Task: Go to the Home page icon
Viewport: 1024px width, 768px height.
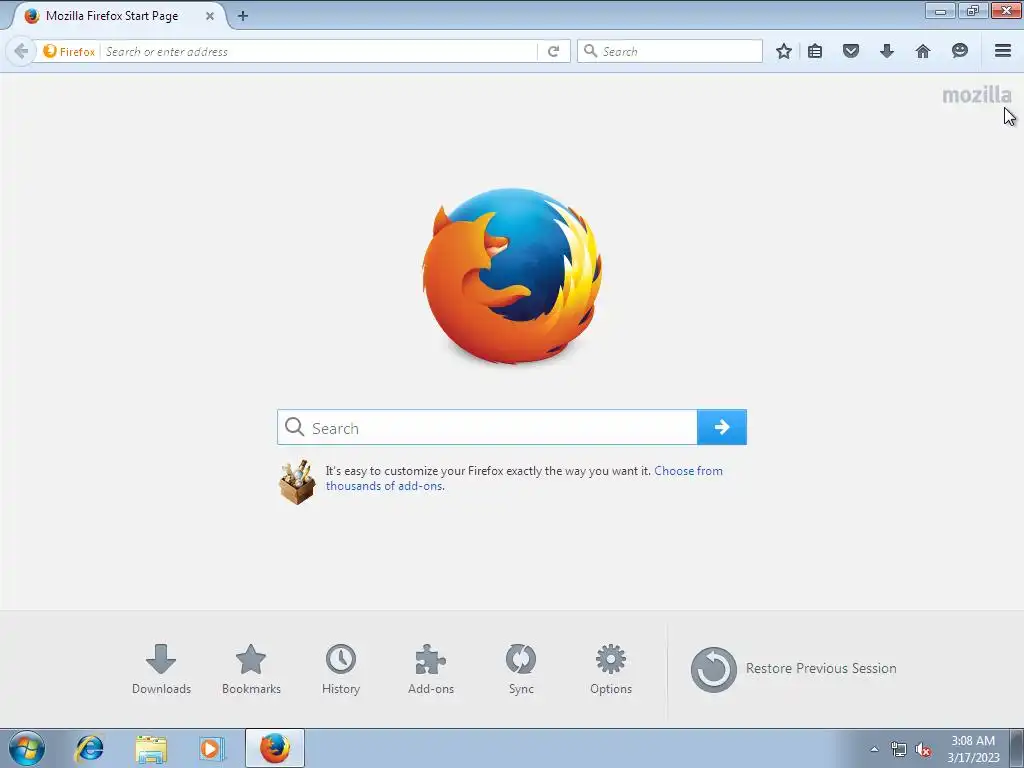Action: [922, 51]
